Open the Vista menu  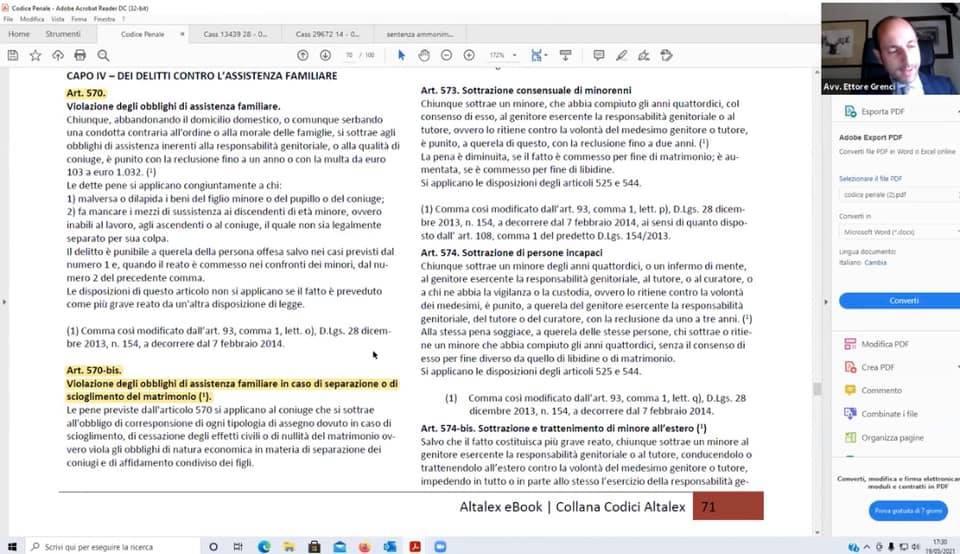pyautogui.click(x=58, y=19)
